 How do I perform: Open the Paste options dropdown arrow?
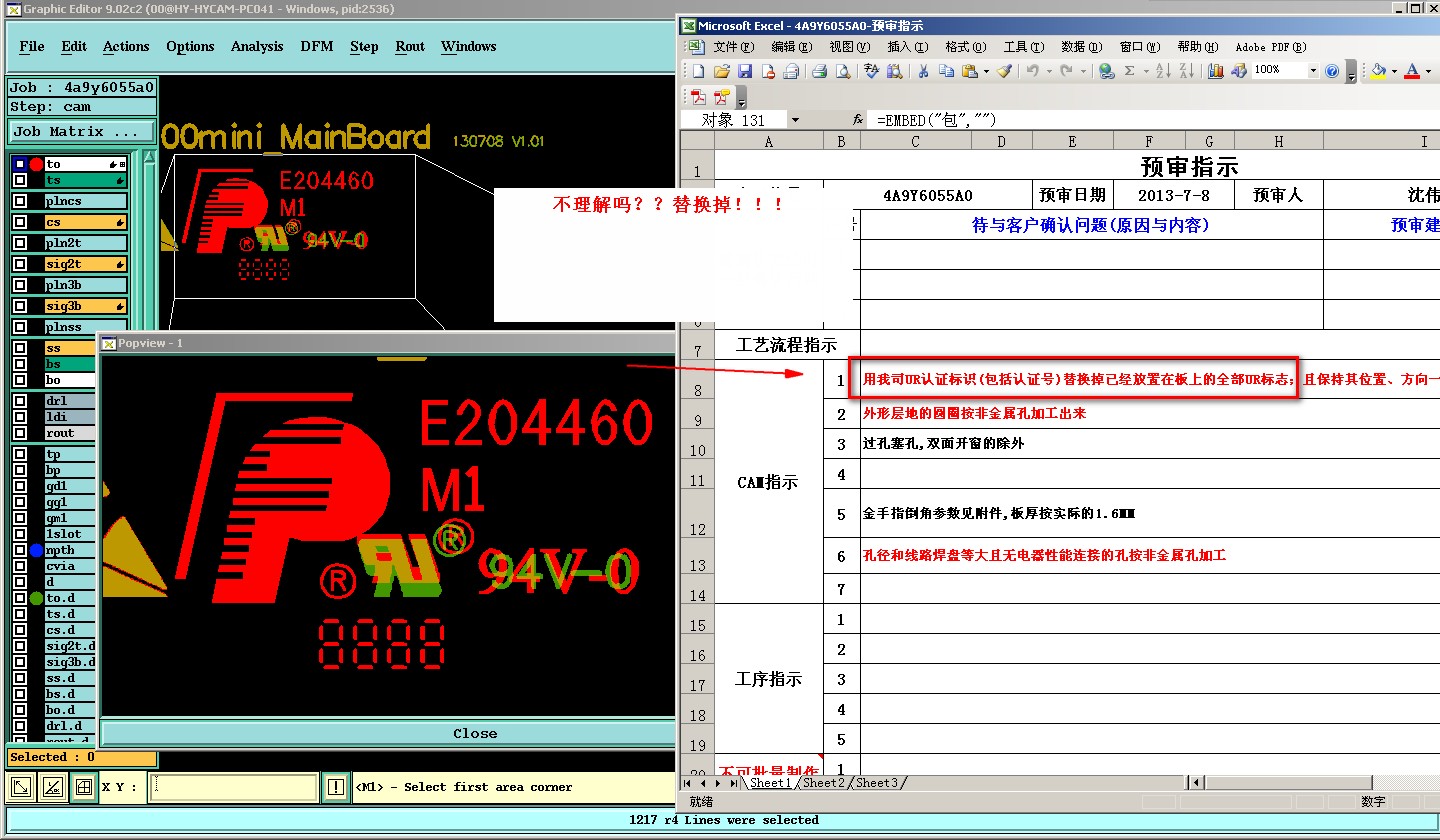pyautogui.click(x=986, y=71)
